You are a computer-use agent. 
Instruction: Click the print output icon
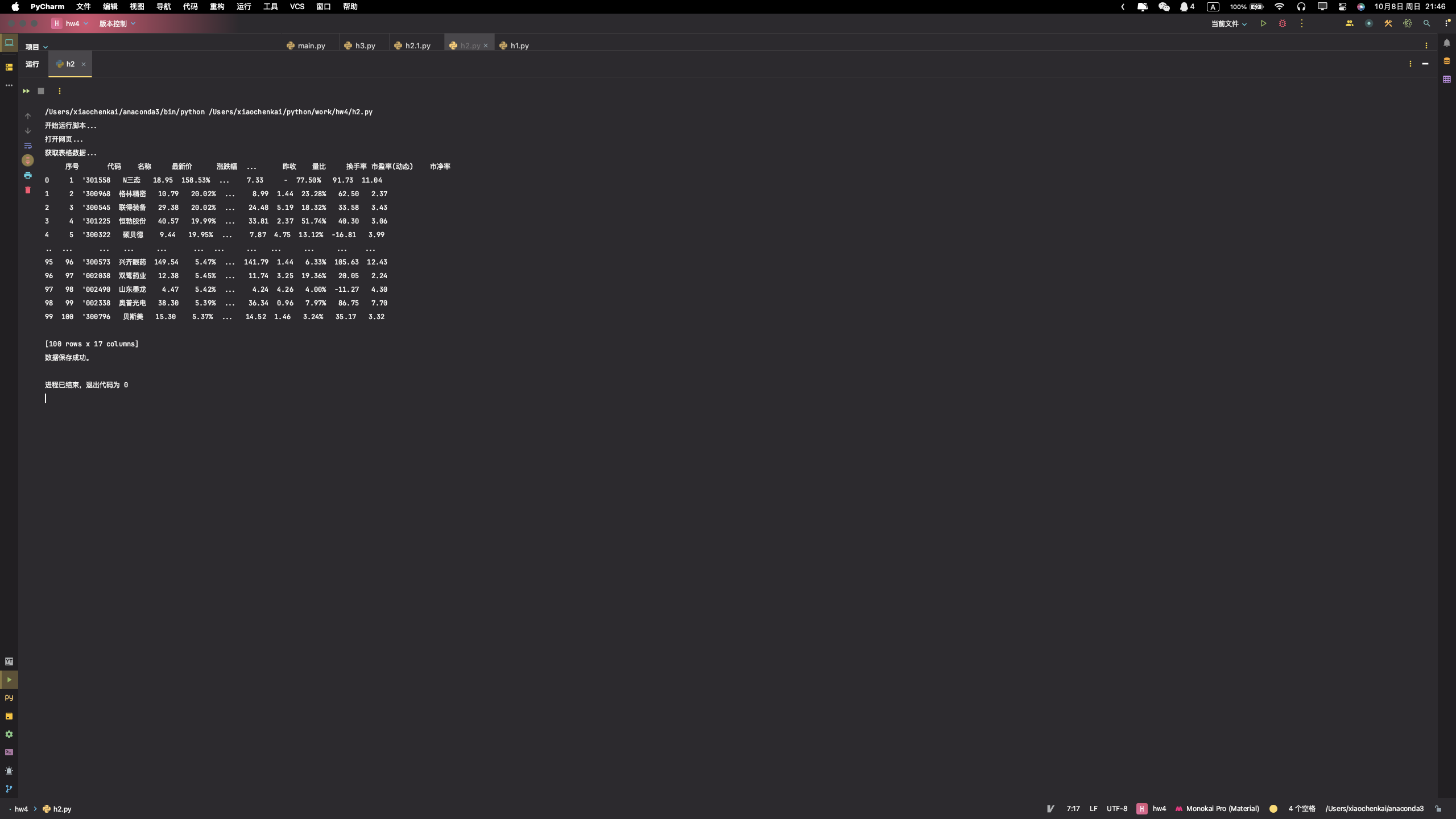[27, 175]
